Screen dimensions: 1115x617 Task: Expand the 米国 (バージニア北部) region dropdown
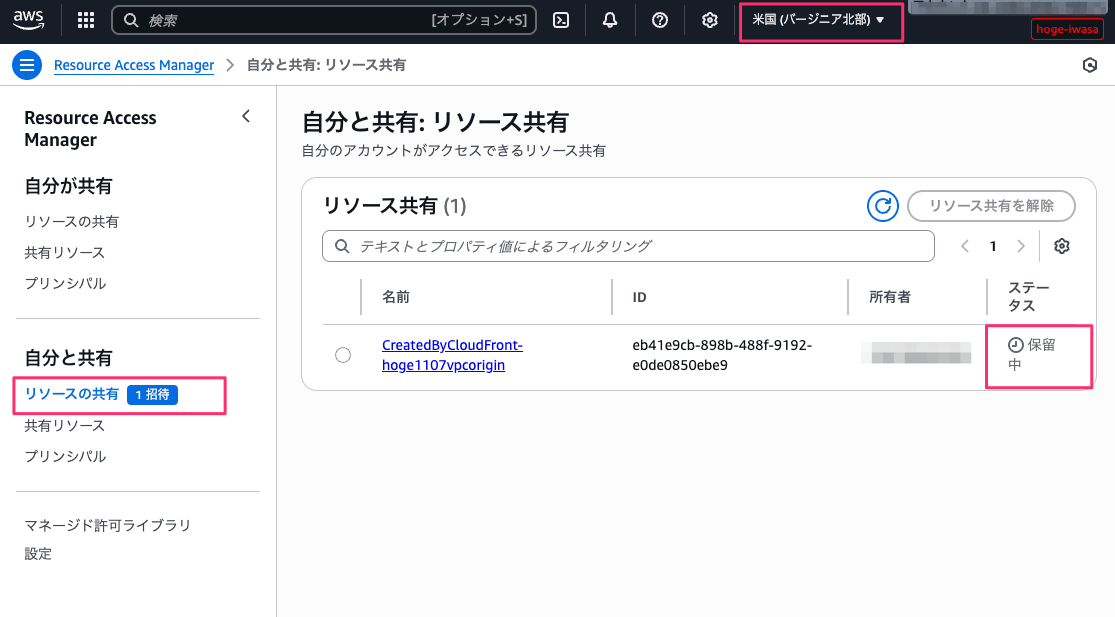[x=819, y=20]
